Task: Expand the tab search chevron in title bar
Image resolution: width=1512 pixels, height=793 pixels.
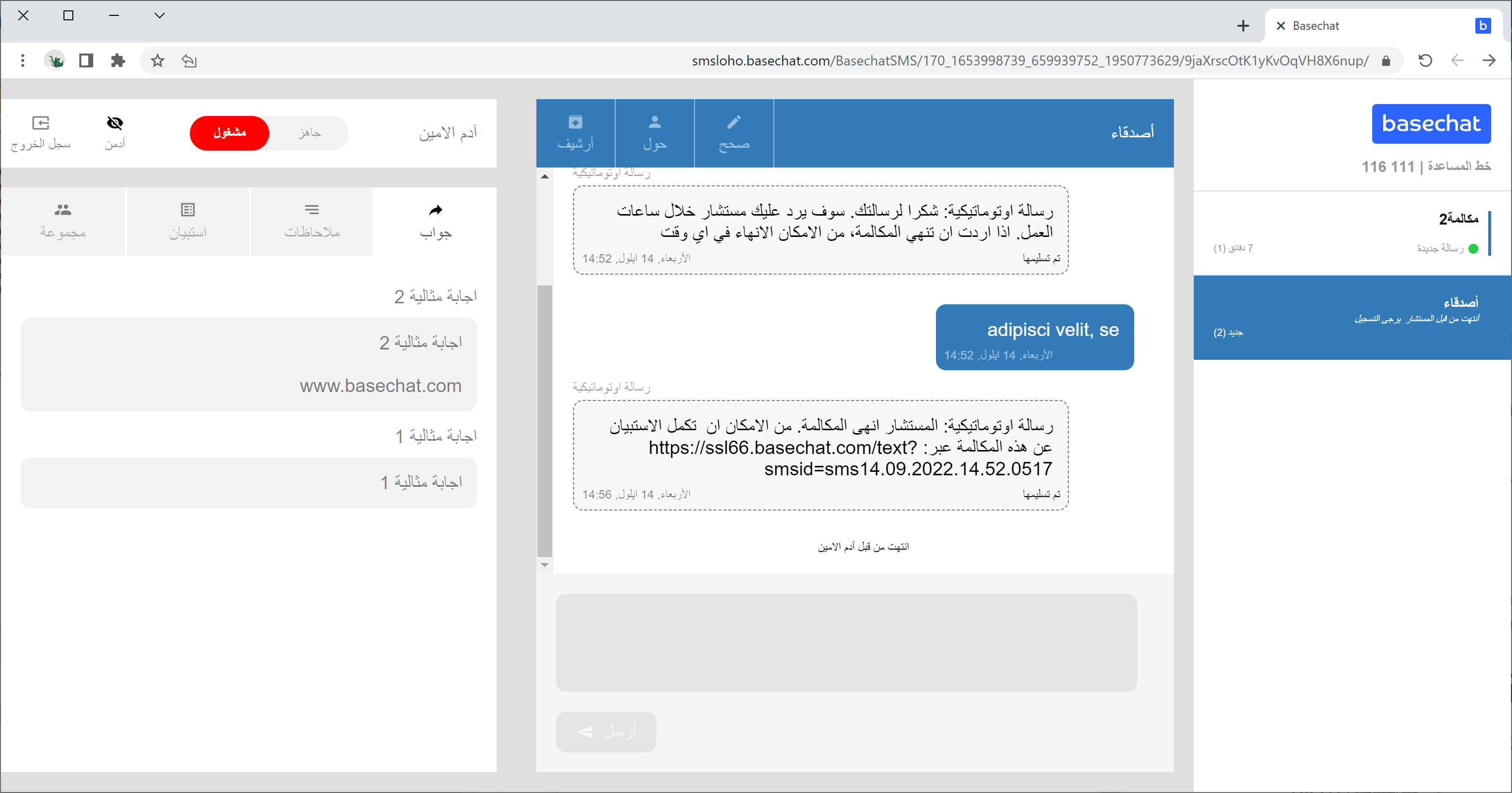Action: pyautogui.click(x=159, y=16)
